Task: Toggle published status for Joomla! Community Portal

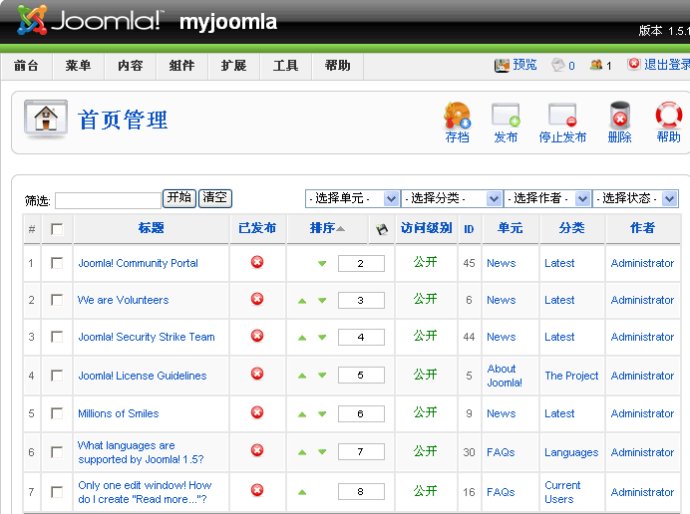Action: [257, 262]
